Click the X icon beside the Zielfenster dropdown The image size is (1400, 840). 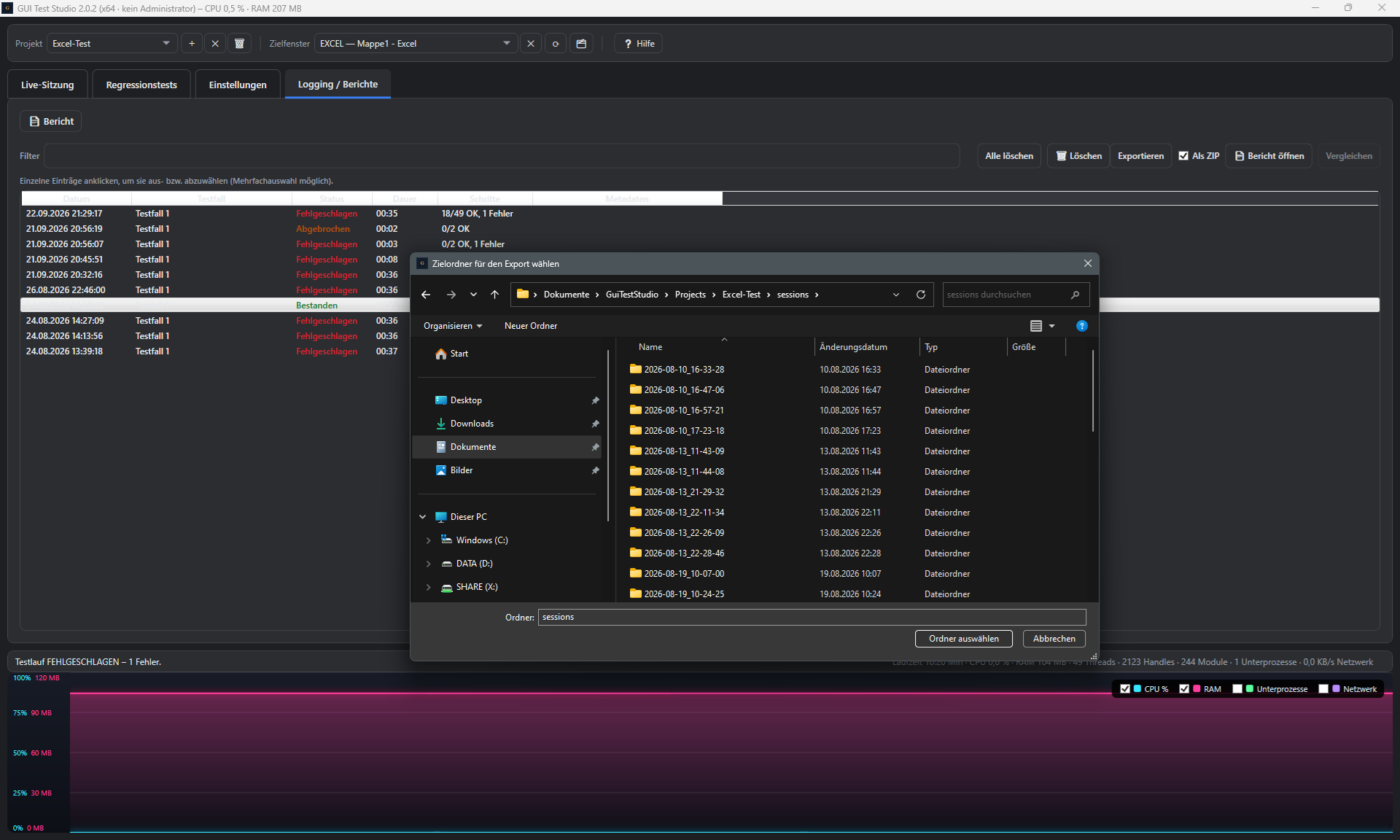pos(531,44)
